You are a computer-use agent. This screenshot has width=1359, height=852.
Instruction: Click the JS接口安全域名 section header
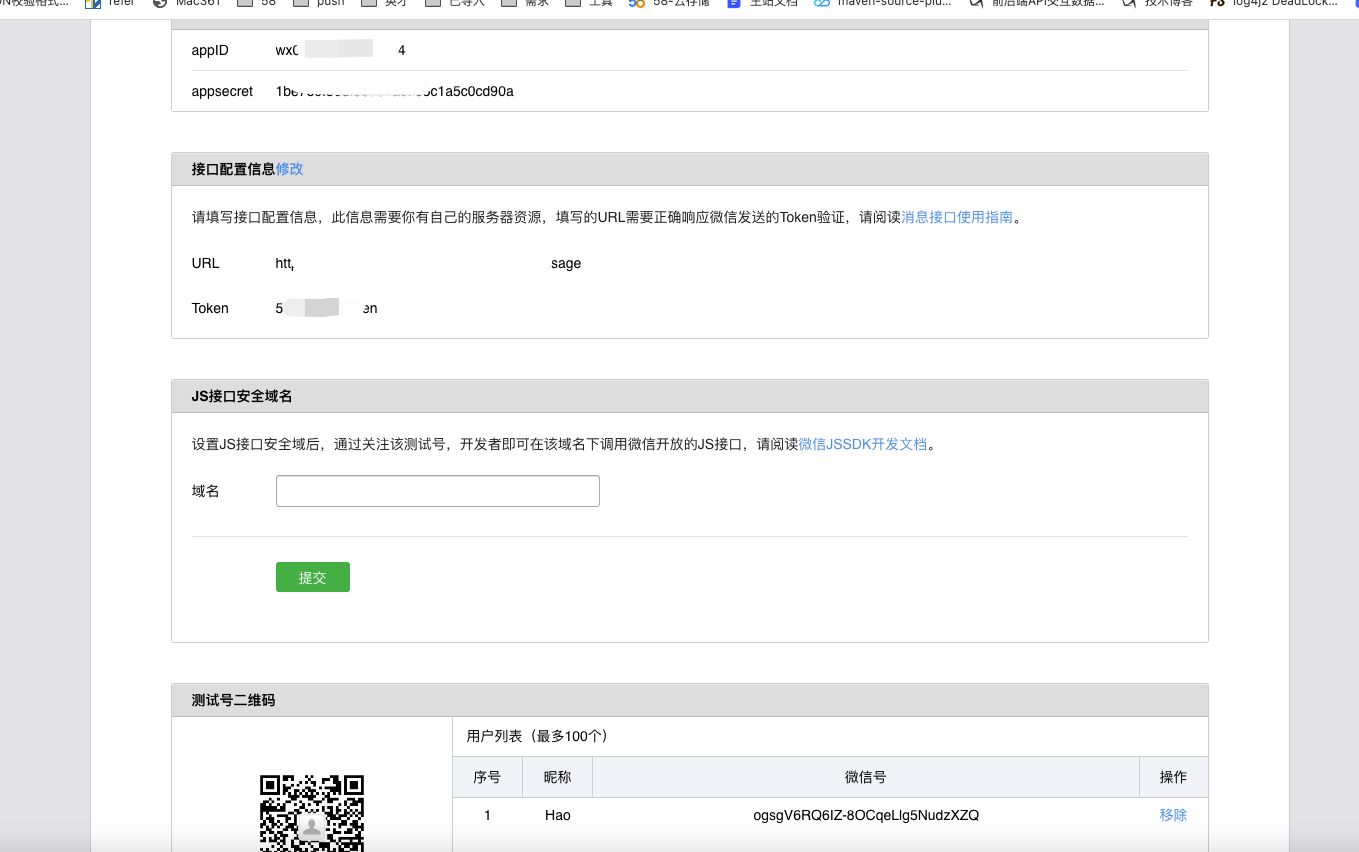point(690,396)
